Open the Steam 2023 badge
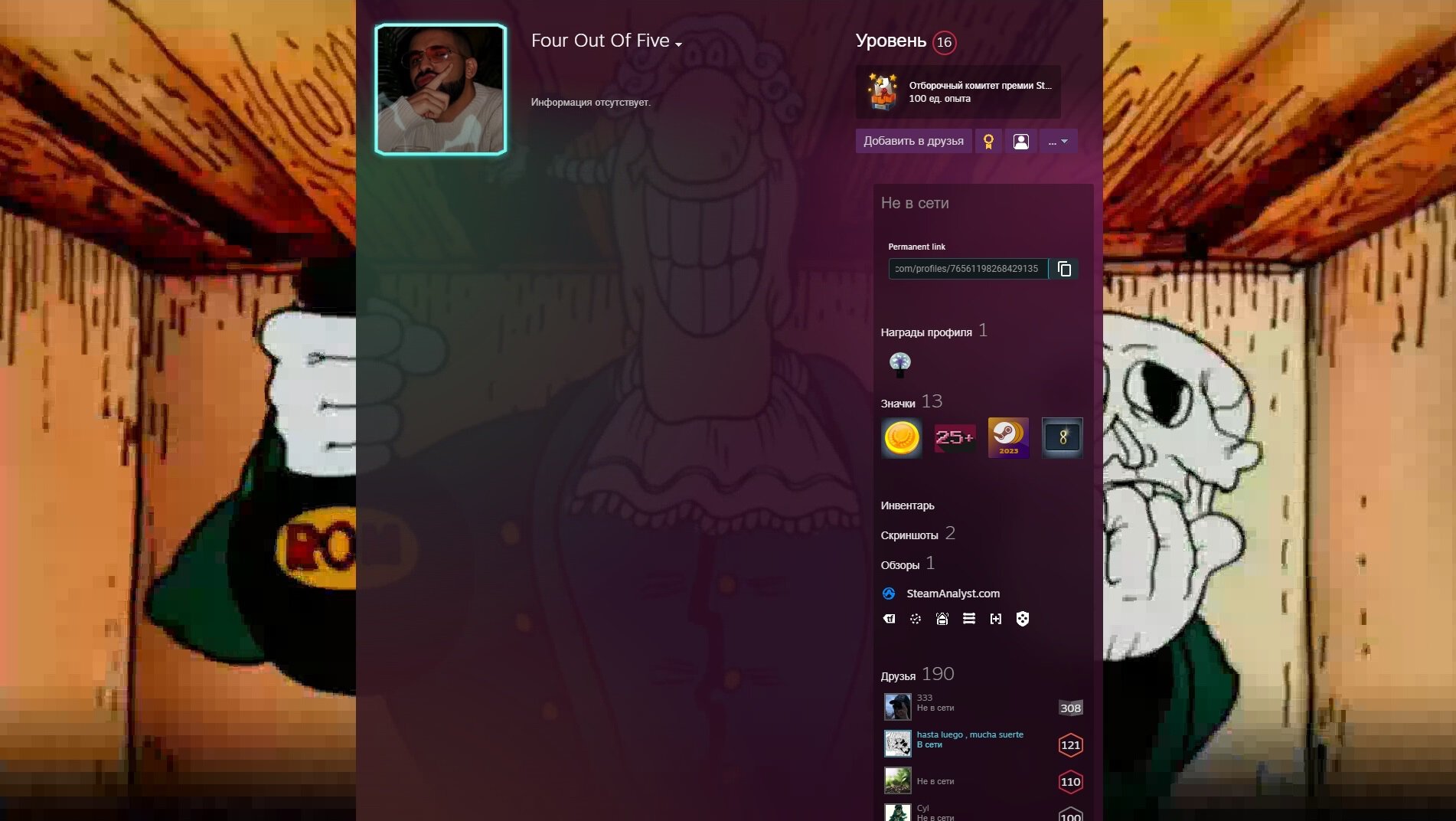Viewport: 1456px width, 821px height. tap(1009, 438)
